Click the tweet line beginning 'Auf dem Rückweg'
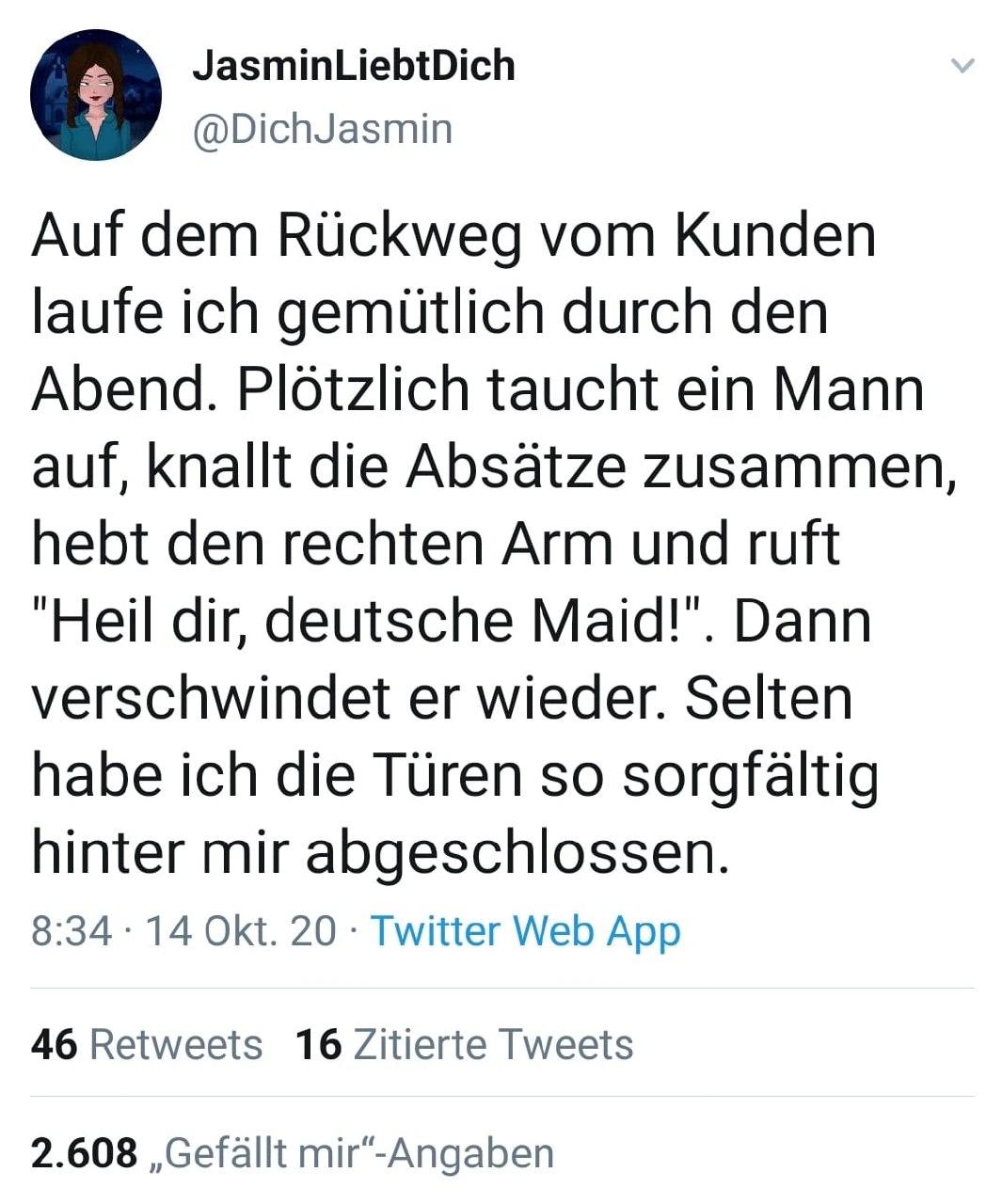1002x1204 pixels. click(x=454, y=235)
